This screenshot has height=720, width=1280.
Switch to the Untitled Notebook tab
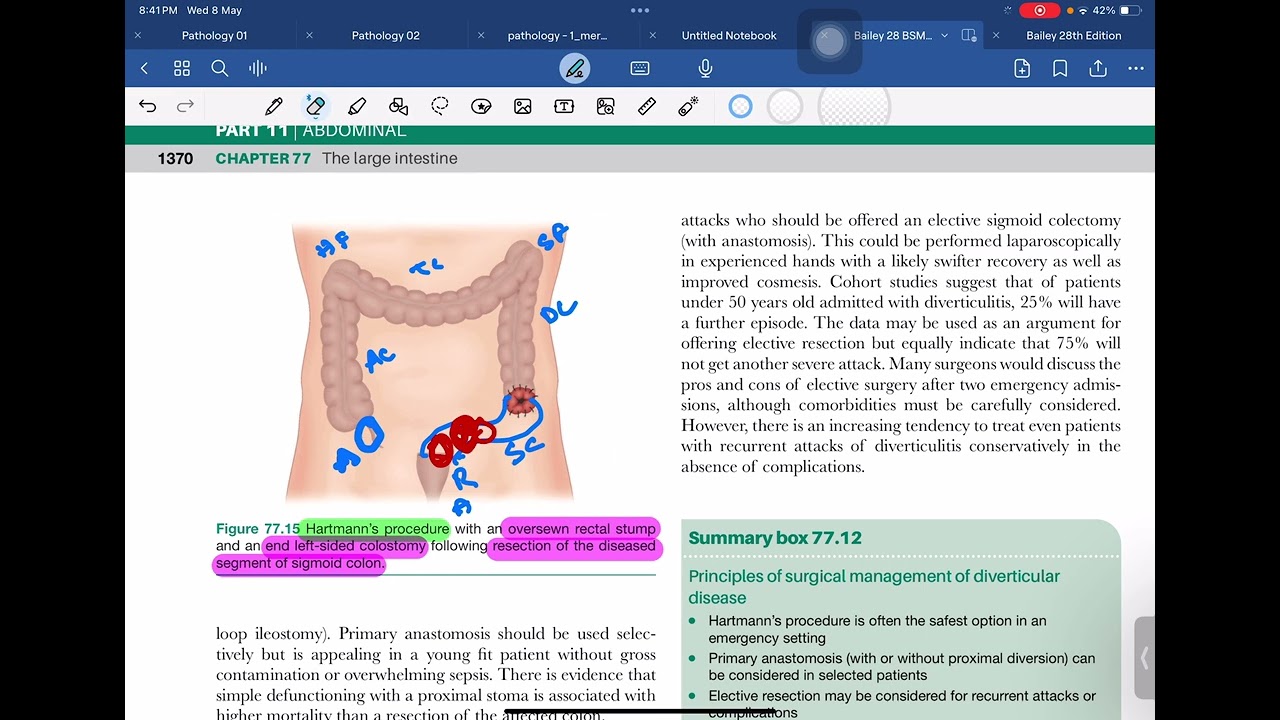(729, 35)
